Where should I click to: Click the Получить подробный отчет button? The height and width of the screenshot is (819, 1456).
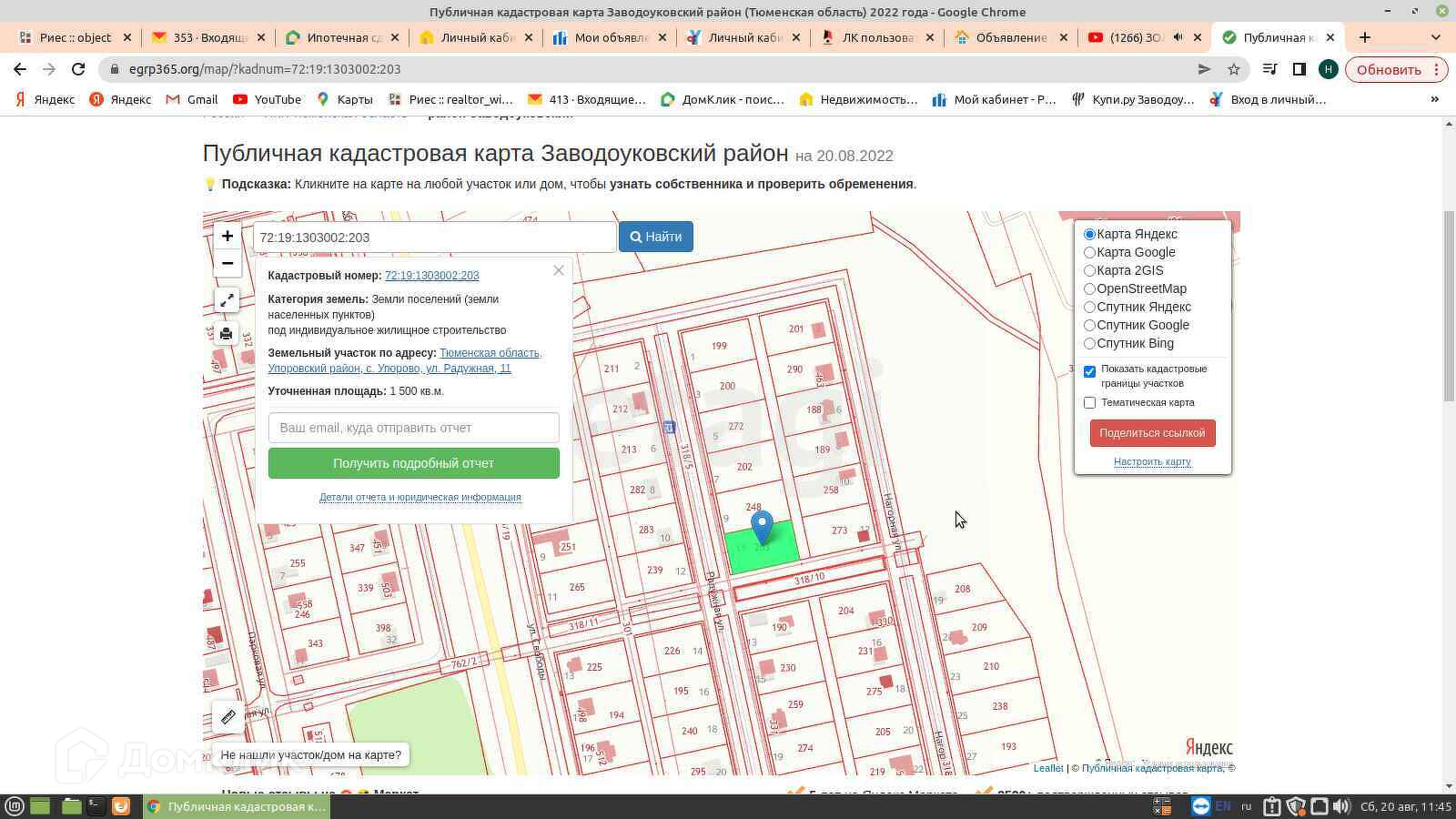(x=413, y=463)
